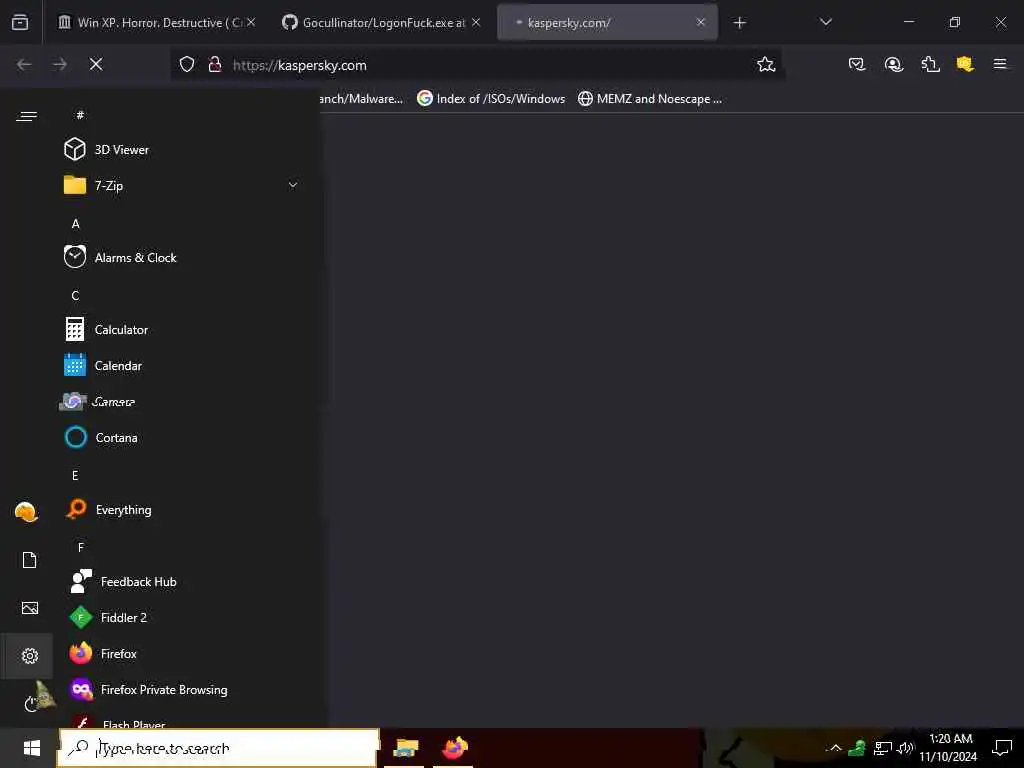1024x768 pixels.
Task: Close the kaspersky.com tab
Action: (x=700, y=22)
